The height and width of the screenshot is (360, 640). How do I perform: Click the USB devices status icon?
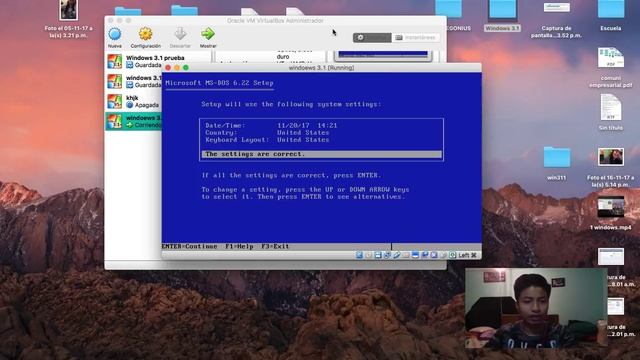coord(396,255)
